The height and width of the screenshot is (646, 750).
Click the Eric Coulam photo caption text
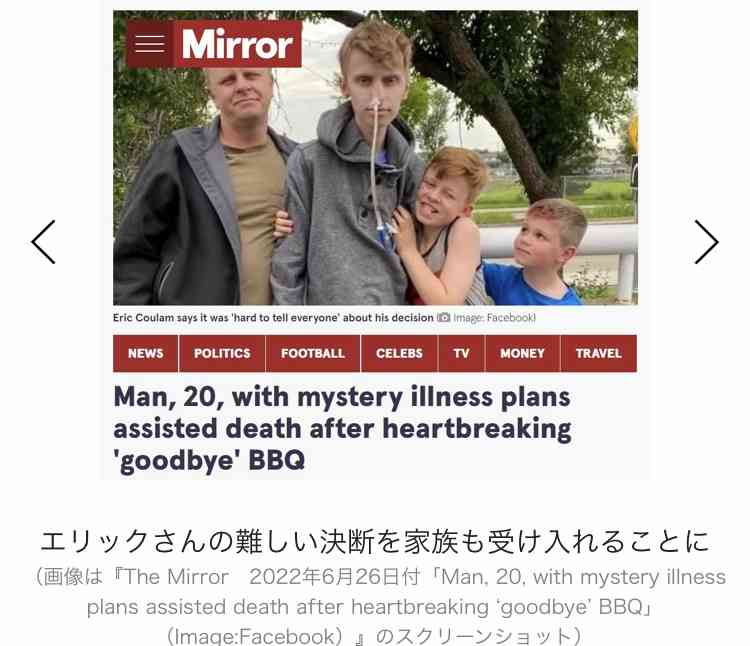pos(273,318)
